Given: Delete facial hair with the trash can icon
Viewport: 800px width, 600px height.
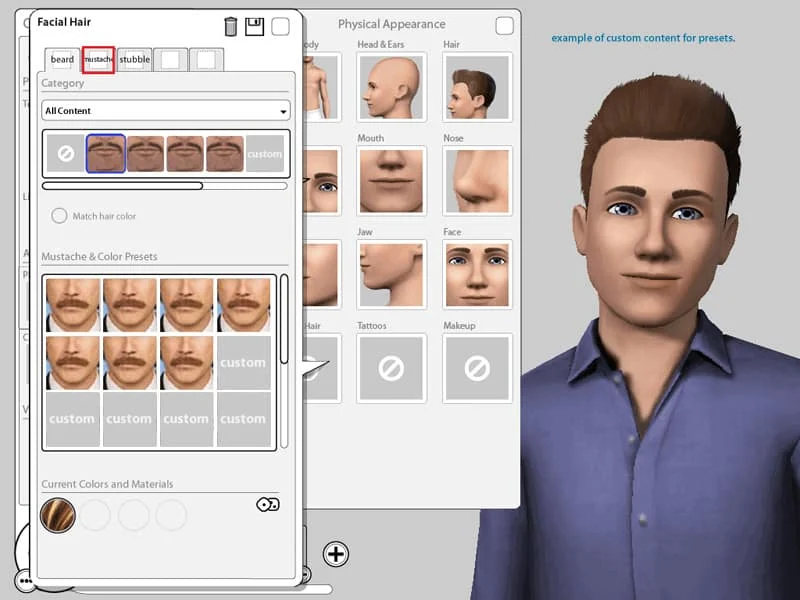Looking at the screenshot, I should 231,27.
